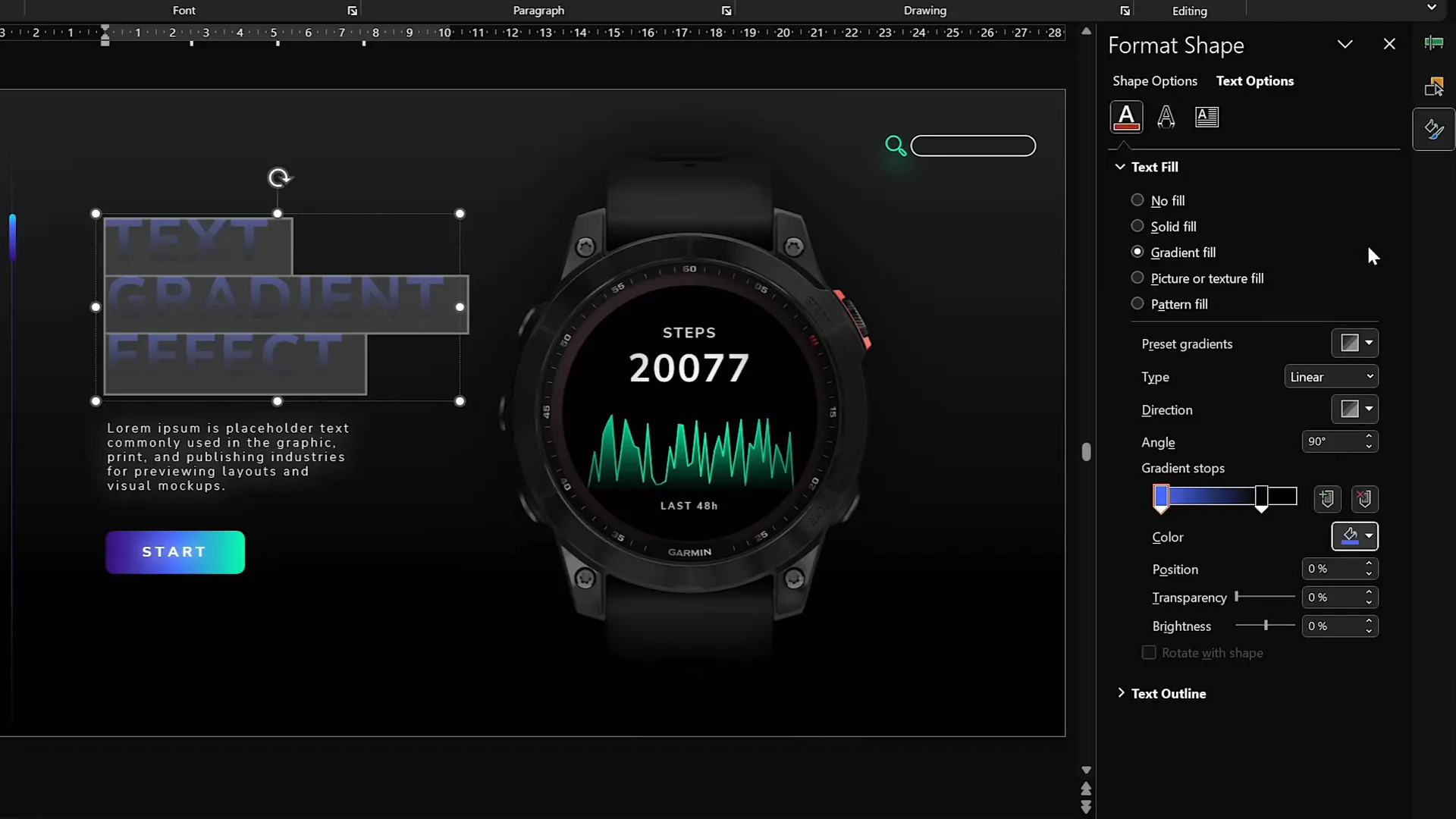Switch to Text Options tab
1456x819 pixels.
coord(1255,81)
